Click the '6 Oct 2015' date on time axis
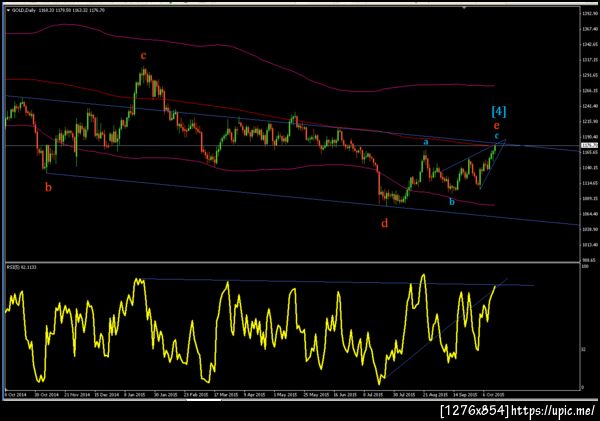600x421 pixels. tap(493, 395)
